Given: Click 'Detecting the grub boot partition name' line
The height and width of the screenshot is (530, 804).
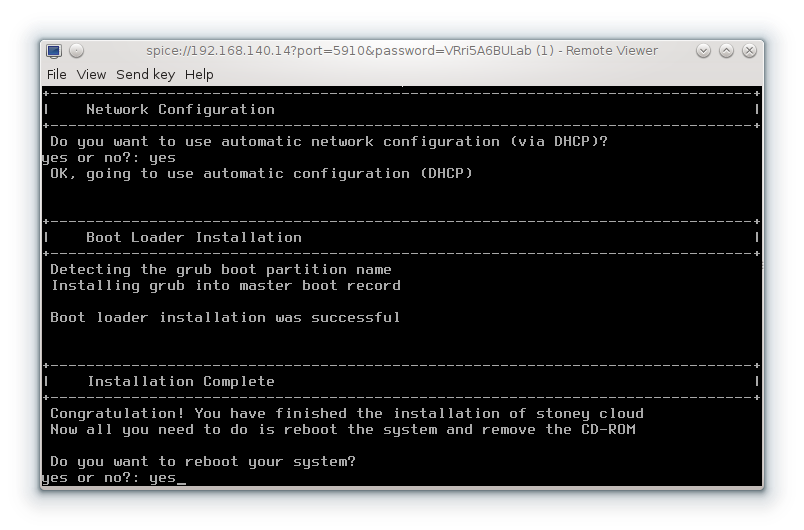Looking at the screenshot, I should point(220,270).
